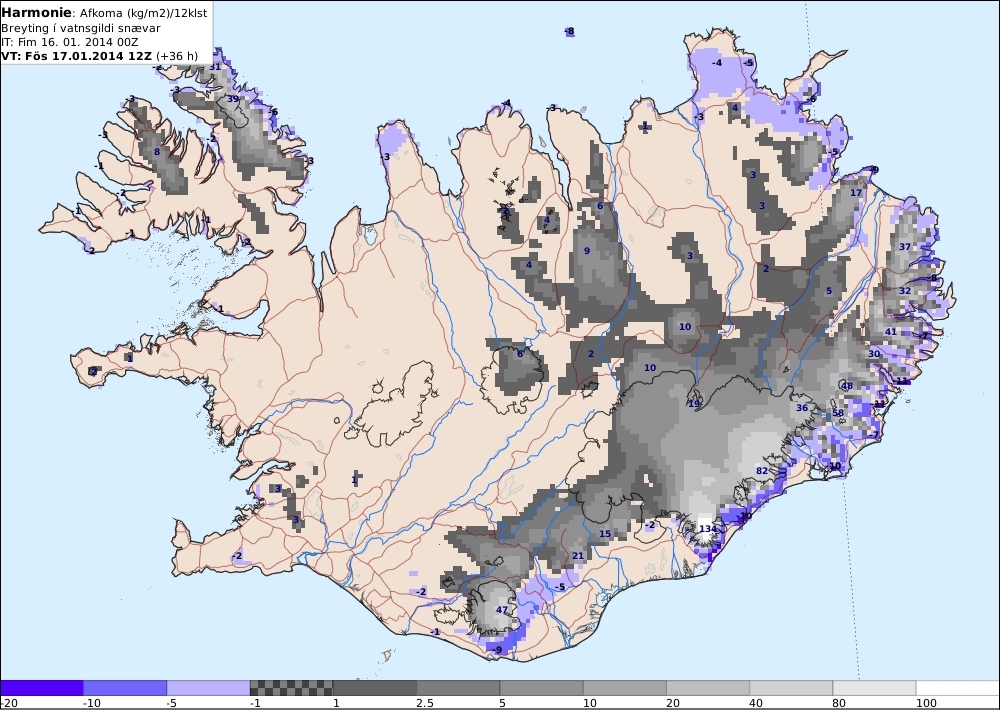Click the map value 47 on the southern glacier
Viewport: 1000px width, 710px height.
pyautogui.click(x=502, y=610)
